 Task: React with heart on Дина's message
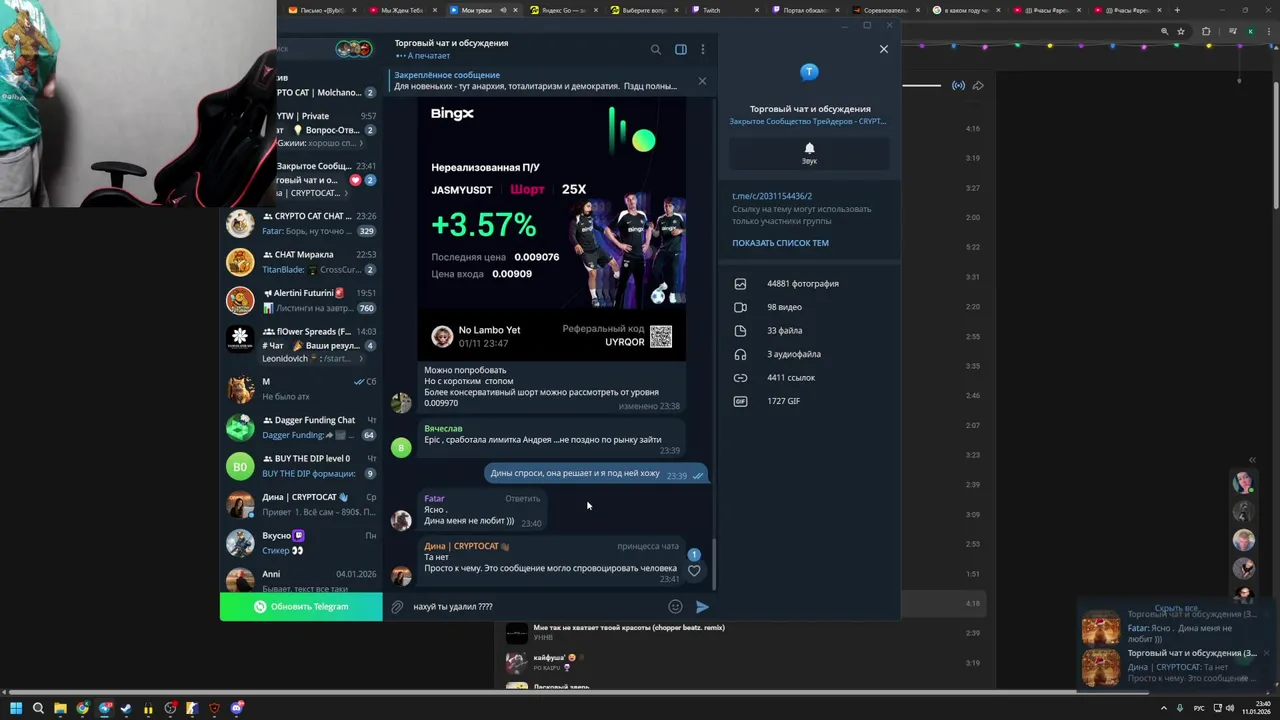coord(694,571)
